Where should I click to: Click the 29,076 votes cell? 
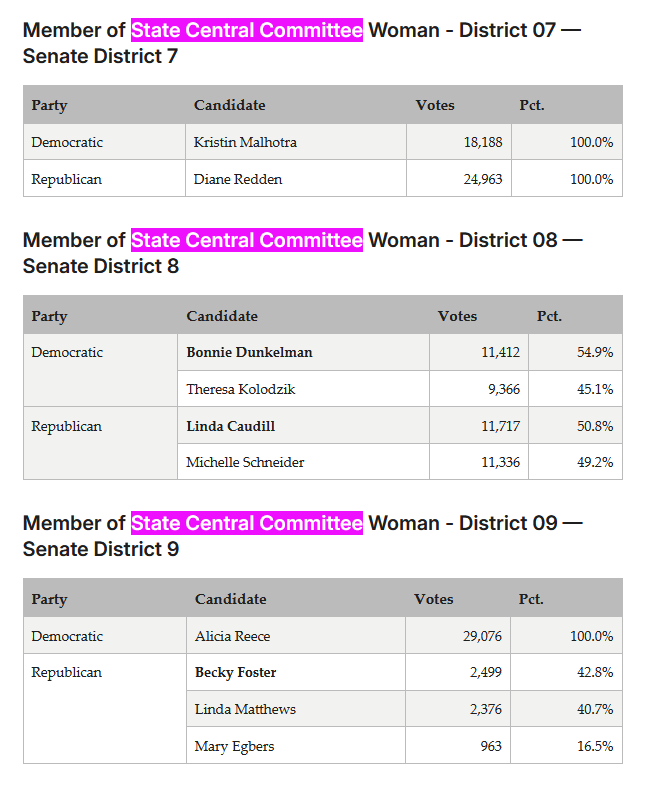point(458,635)
